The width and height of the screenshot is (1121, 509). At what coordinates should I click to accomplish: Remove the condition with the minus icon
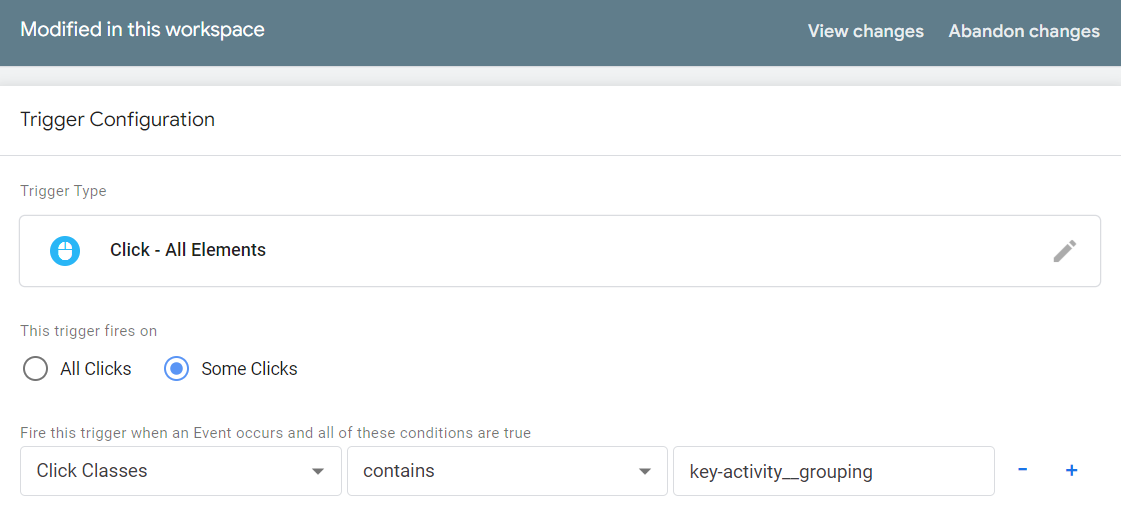tap(1022, 470)
